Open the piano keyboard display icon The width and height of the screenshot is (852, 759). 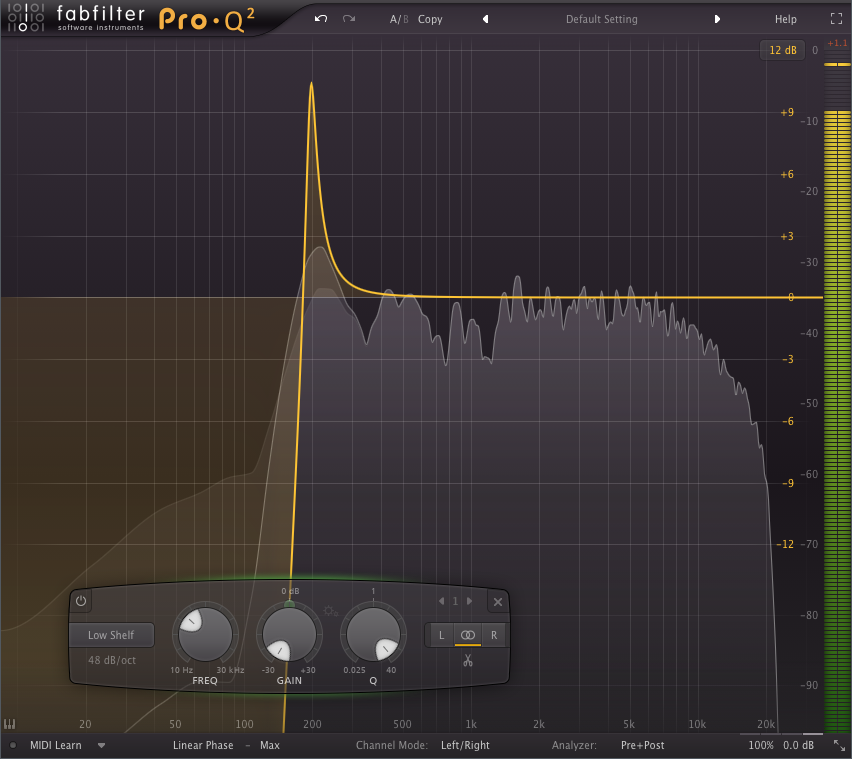[11, 723]
